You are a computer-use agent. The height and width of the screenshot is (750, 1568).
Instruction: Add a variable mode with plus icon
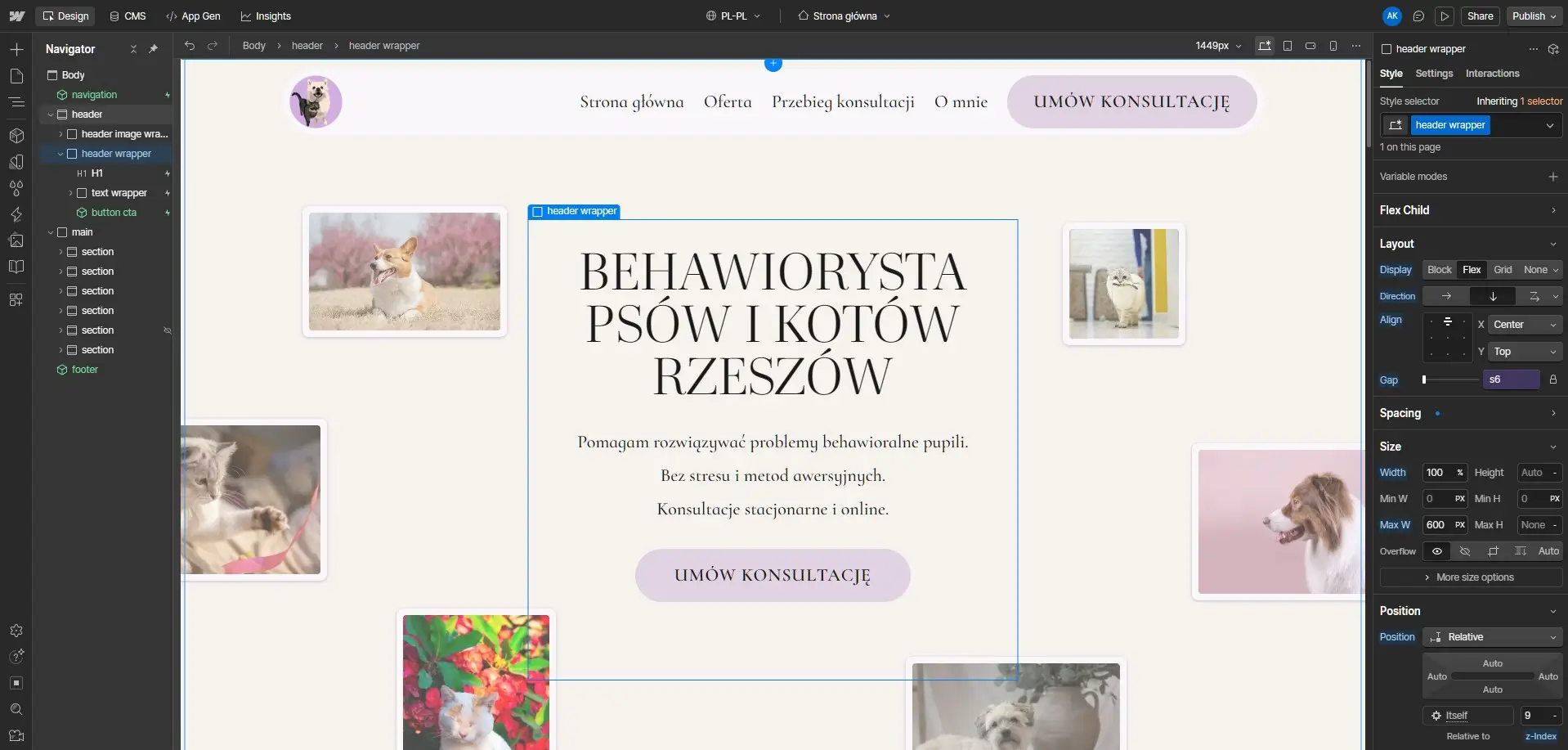point(1552,177)
